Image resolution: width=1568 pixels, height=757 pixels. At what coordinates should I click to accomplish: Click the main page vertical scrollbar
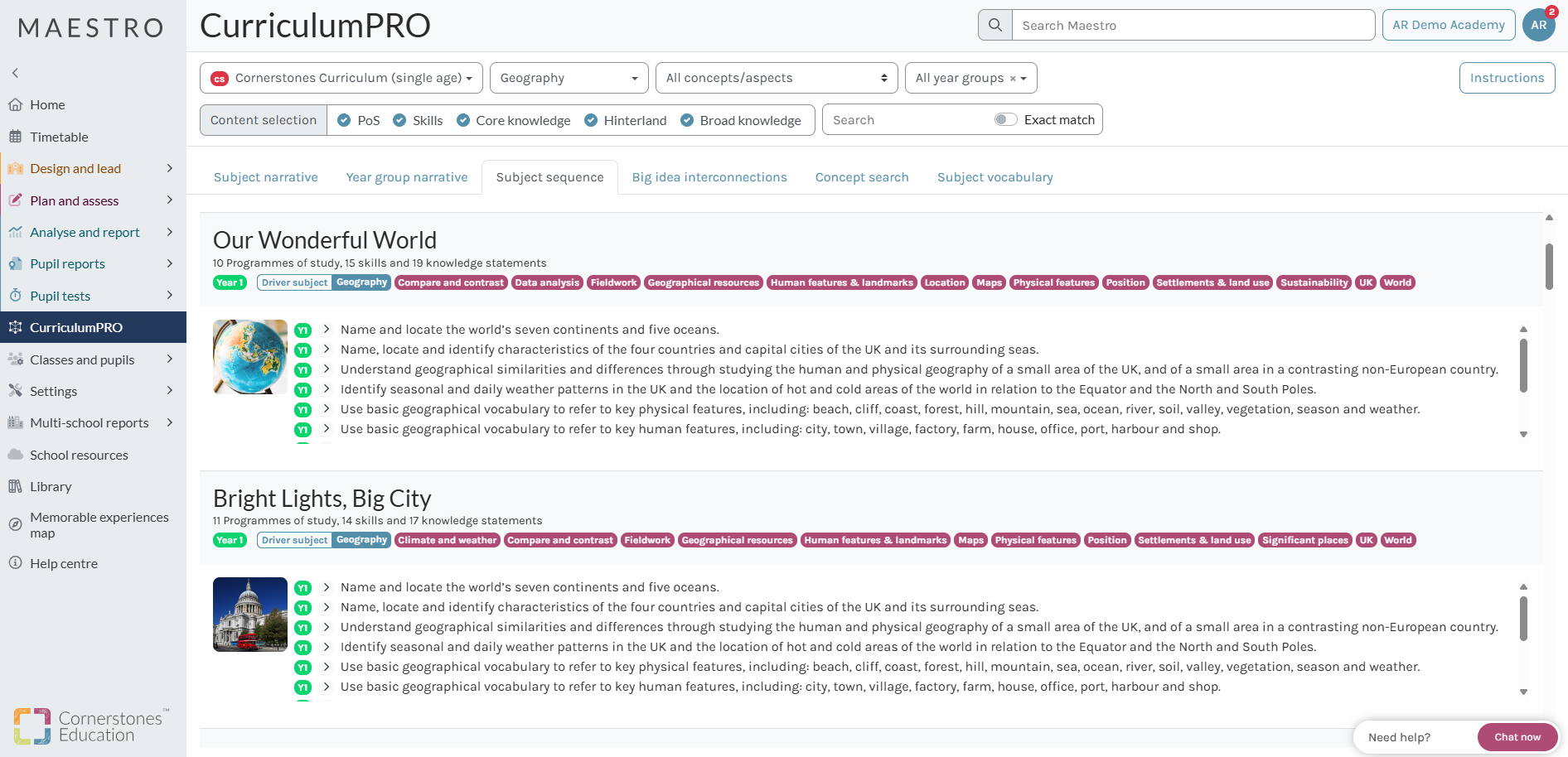(1549, 265)
